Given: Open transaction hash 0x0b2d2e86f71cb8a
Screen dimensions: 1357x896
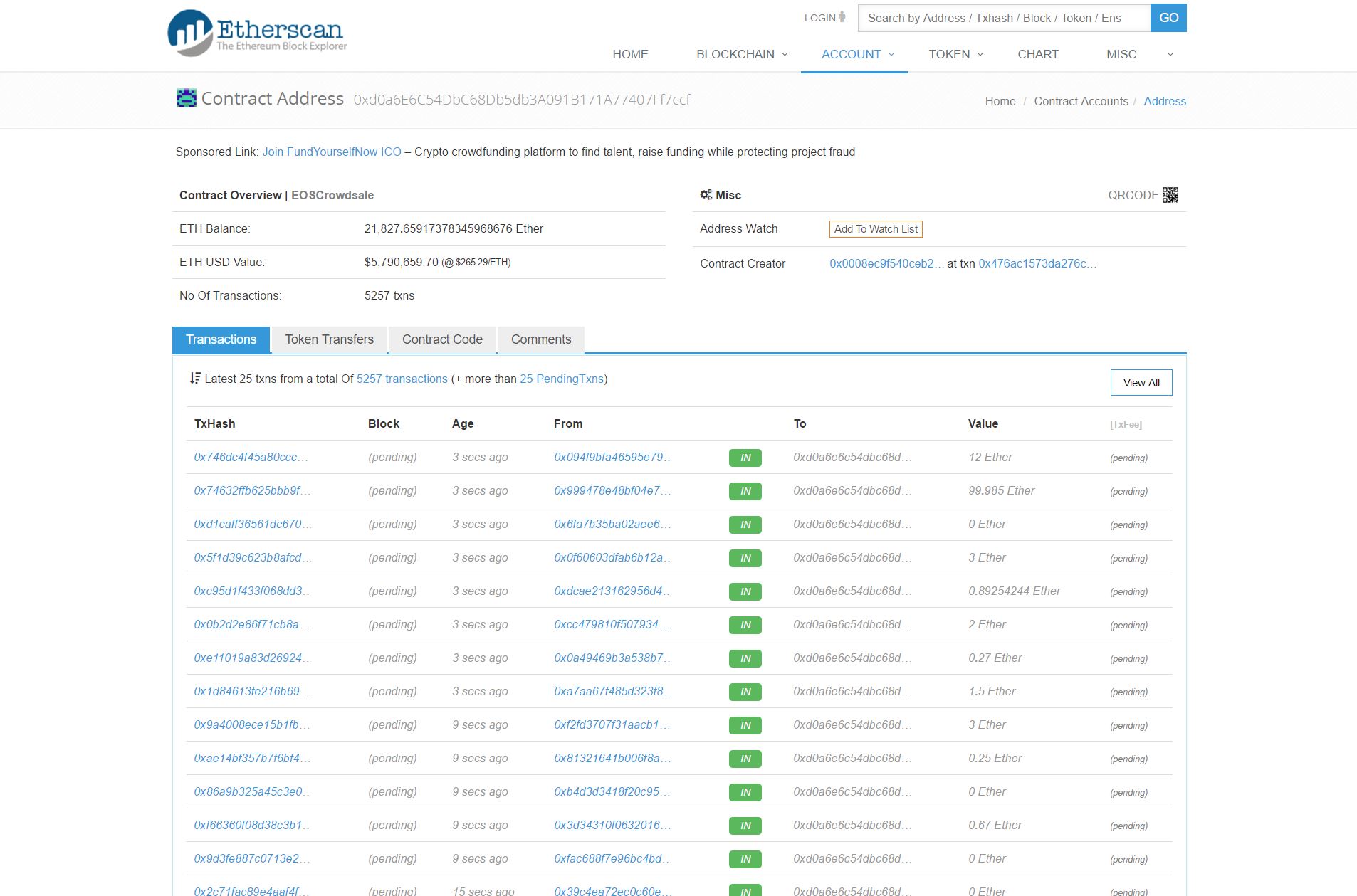Looking at the screenshot, I should [251, 624].
